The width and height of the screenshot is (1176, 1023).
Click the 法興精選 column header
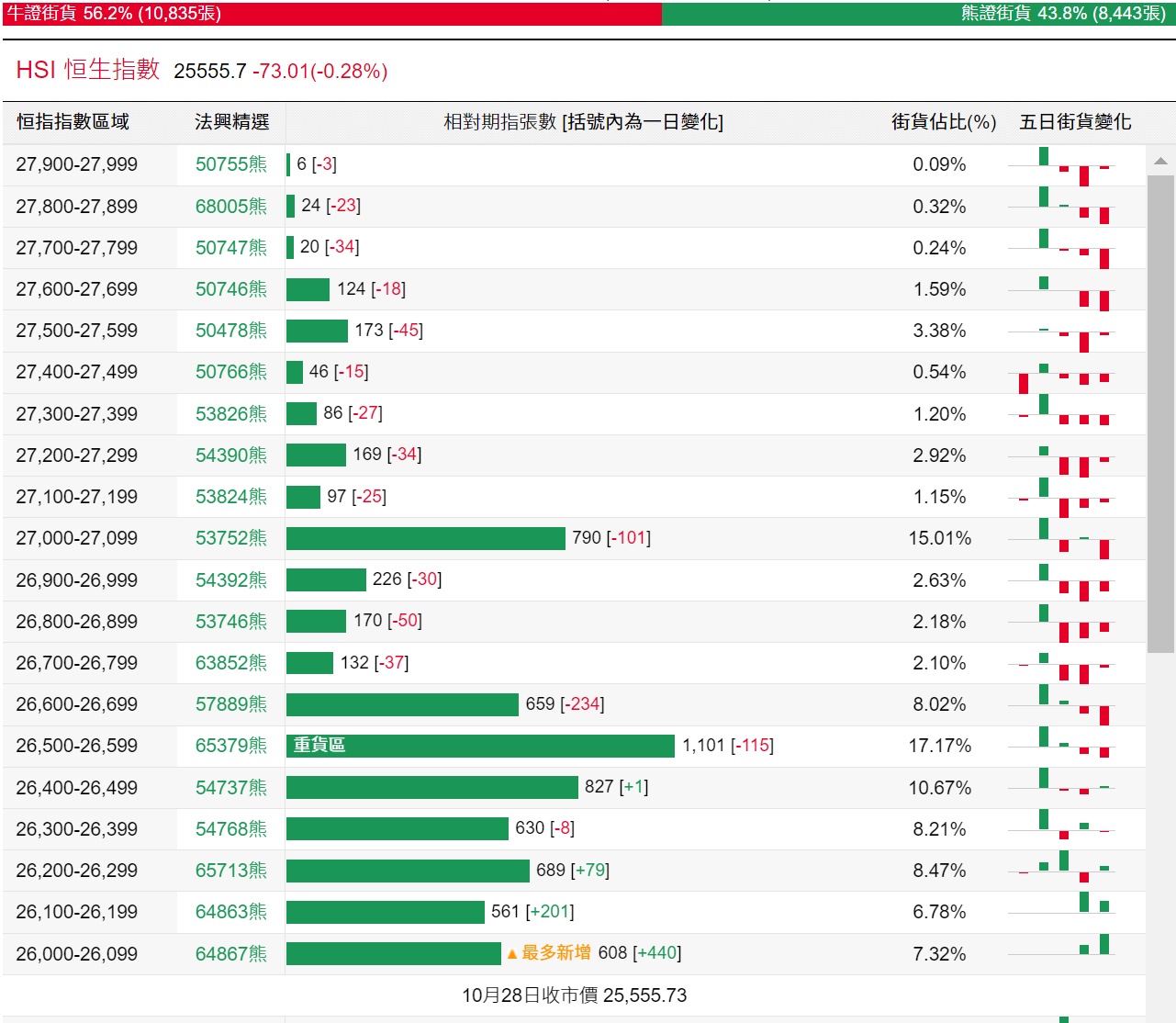click(x=231, y=122)
